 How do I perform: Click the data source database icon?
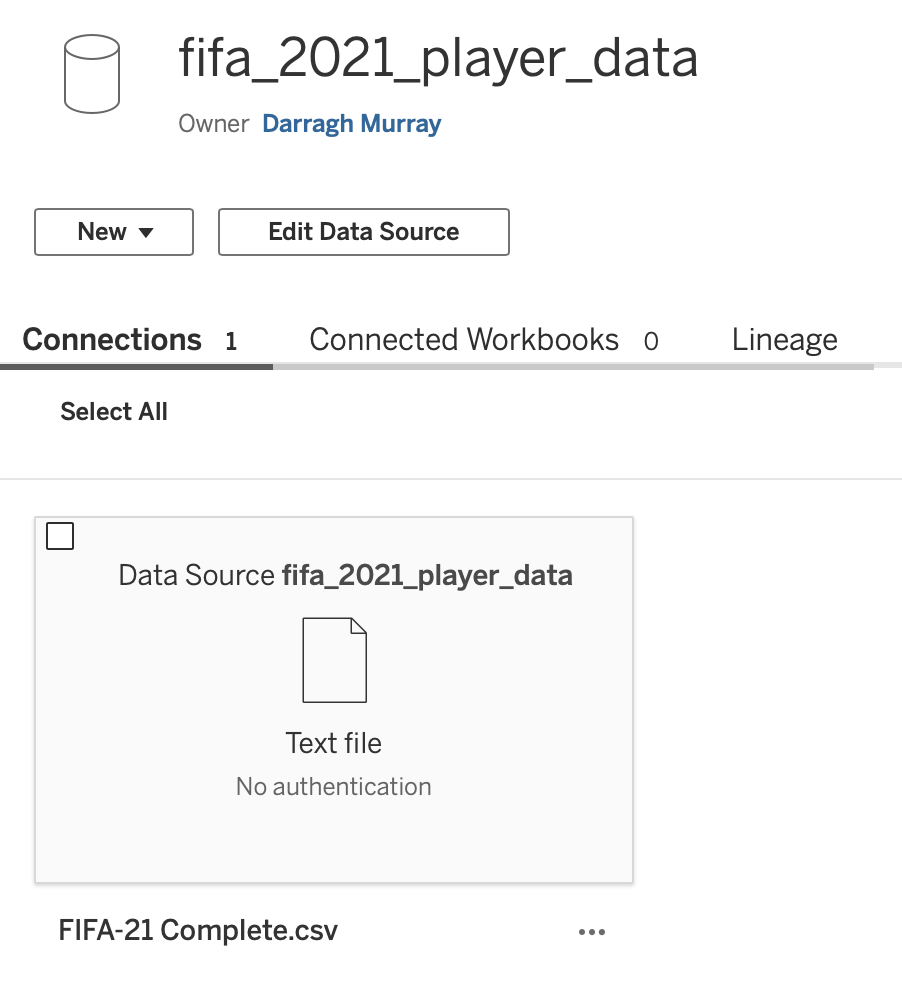click(x=91, y=74)
